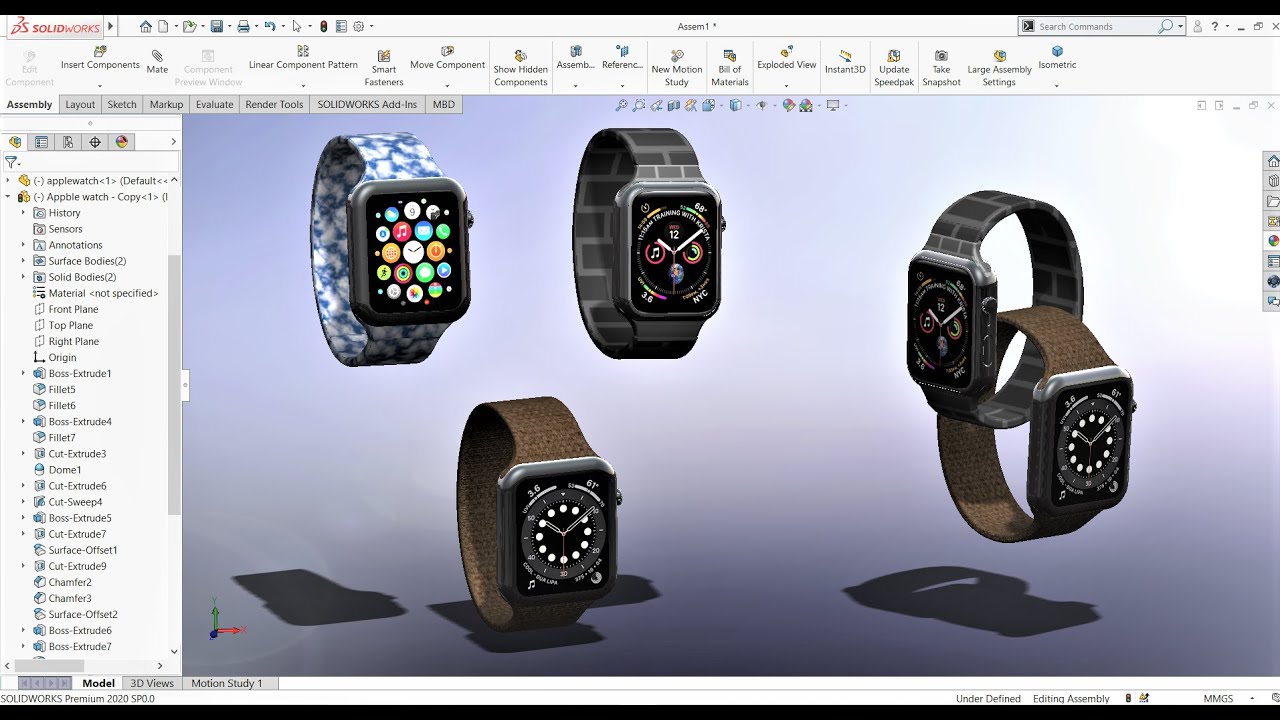Open the DisplayManager color ball tab icon
This screenshot has width=1280, height=720.
(122, 142)
